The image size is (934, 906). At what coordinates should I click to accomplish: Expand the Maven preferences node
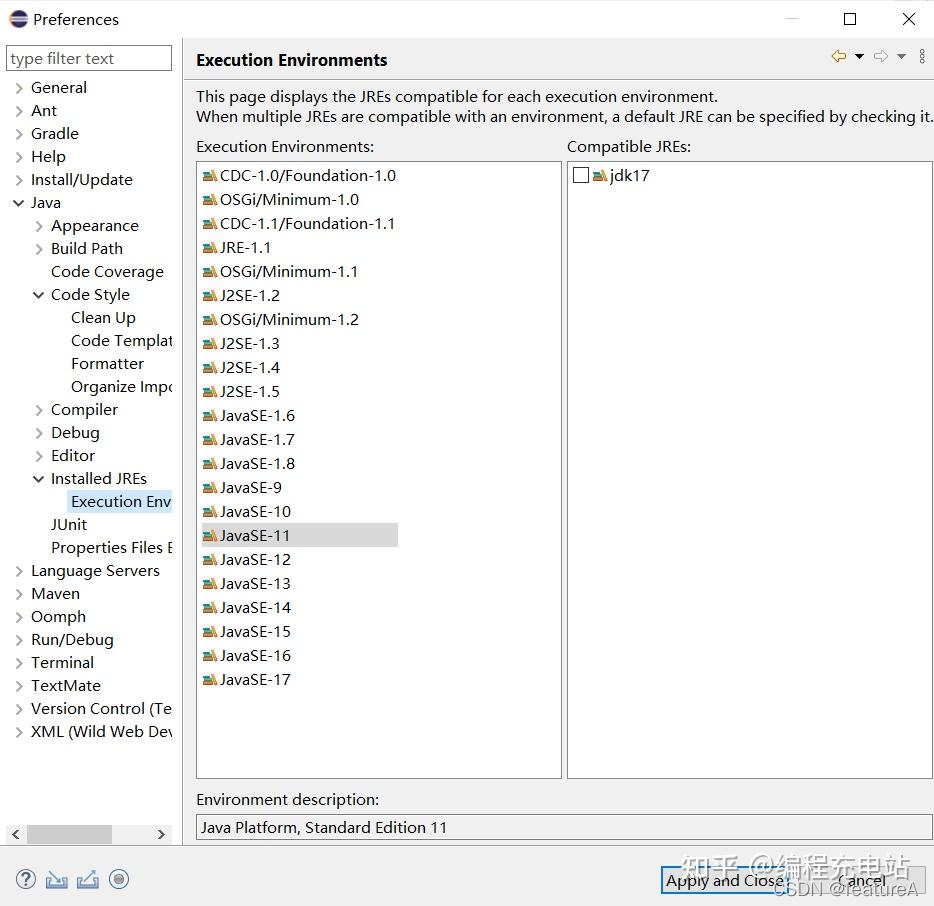pos(18,593)
